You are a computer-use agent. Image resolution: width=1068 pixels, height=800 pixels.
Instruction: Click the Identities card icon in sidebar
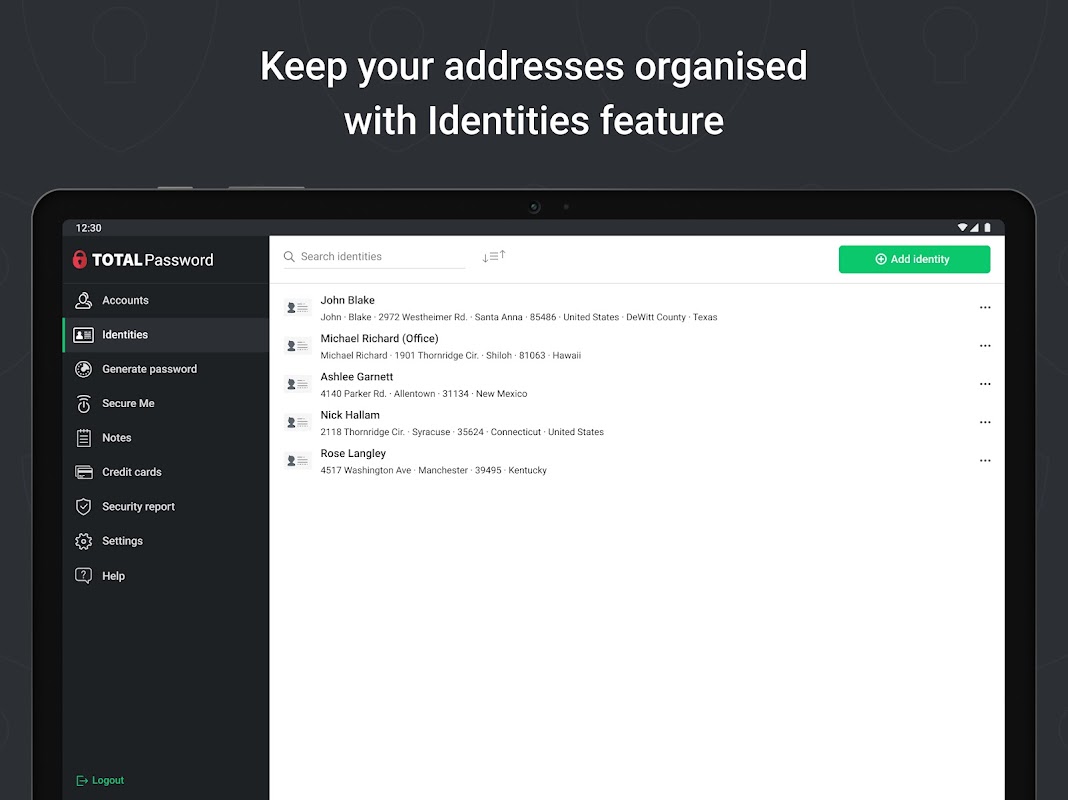tap(83, 335)
